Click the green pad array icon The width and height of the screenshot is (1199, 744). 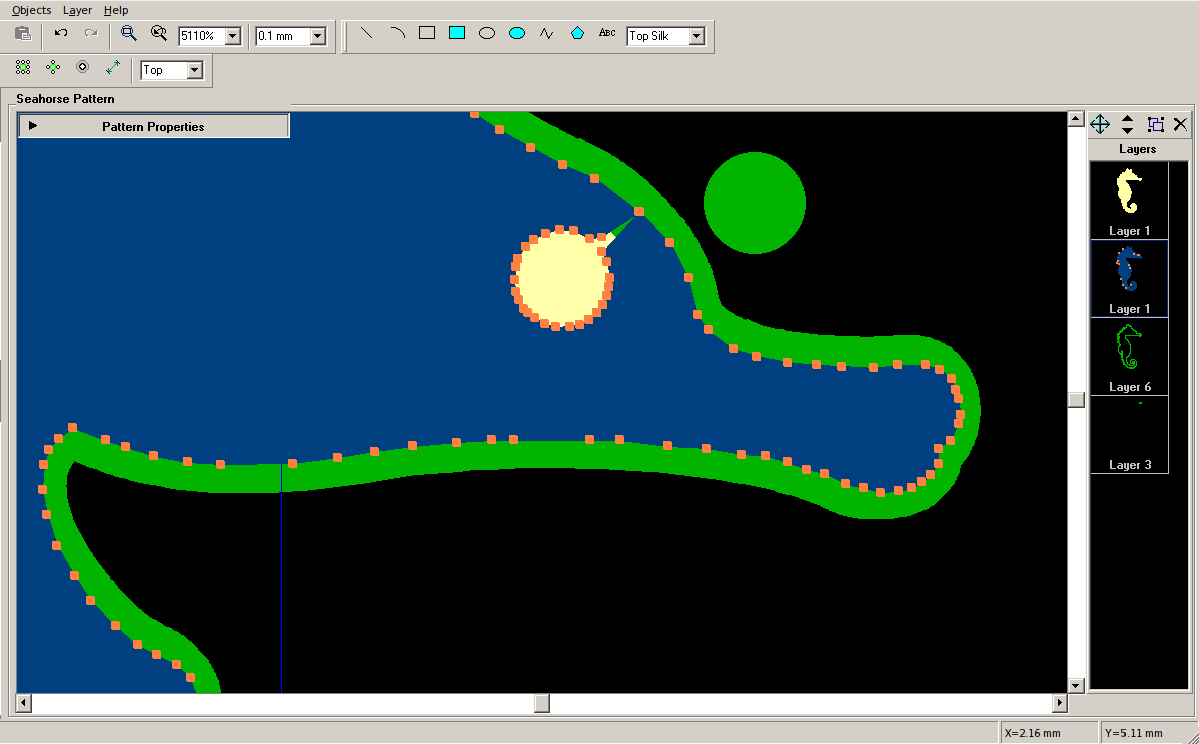[23, 67]
